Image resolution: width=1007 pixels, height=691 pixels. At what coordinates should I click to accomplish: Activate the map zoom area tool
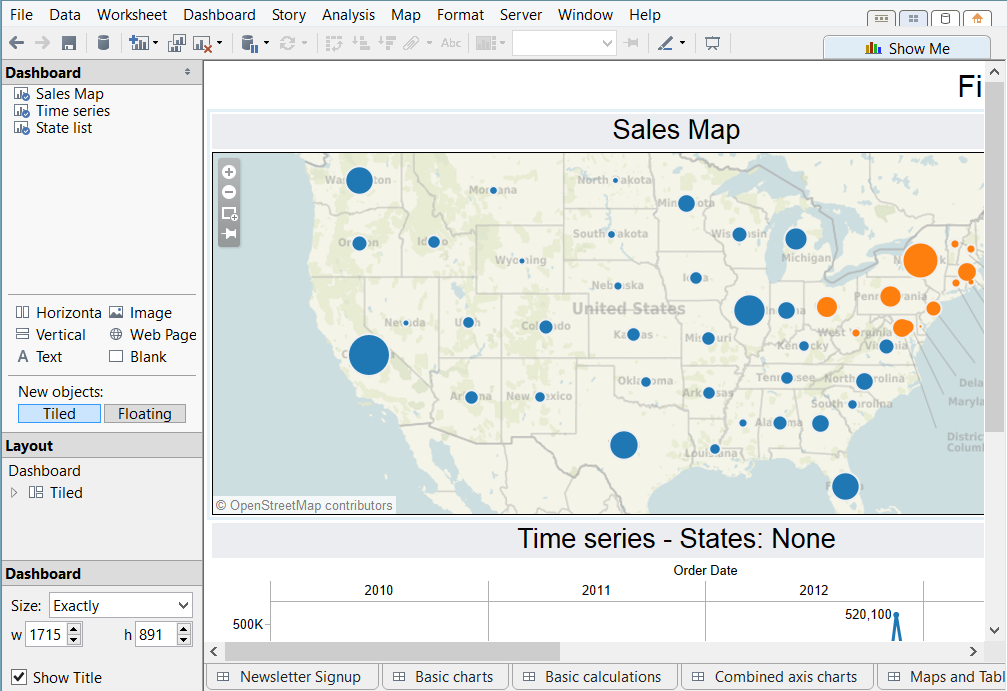[229, 213]
